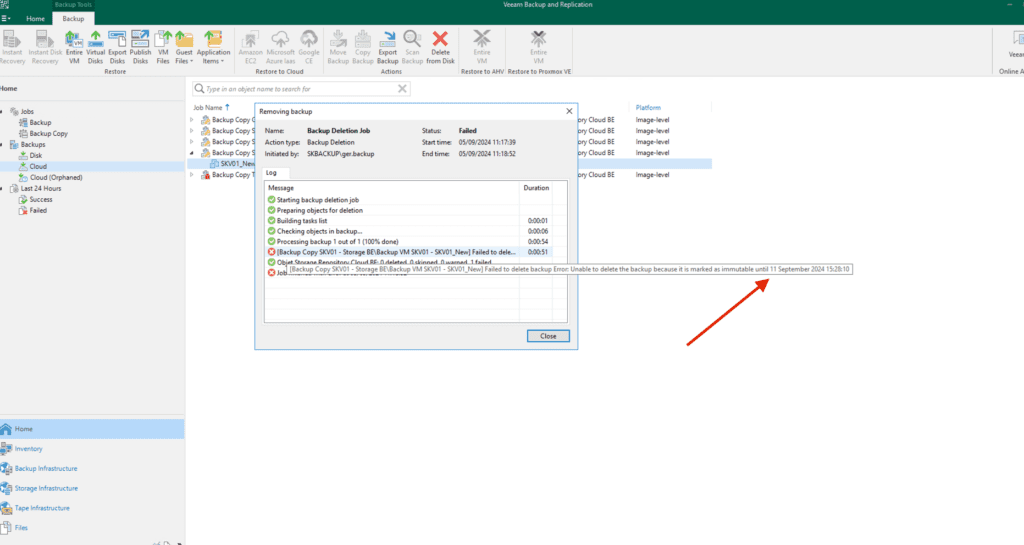The height and width of the screenshot is (545, 1024).
Task: Click Delete from Disk ribbon icon
Action: click(x=440, y=47)
